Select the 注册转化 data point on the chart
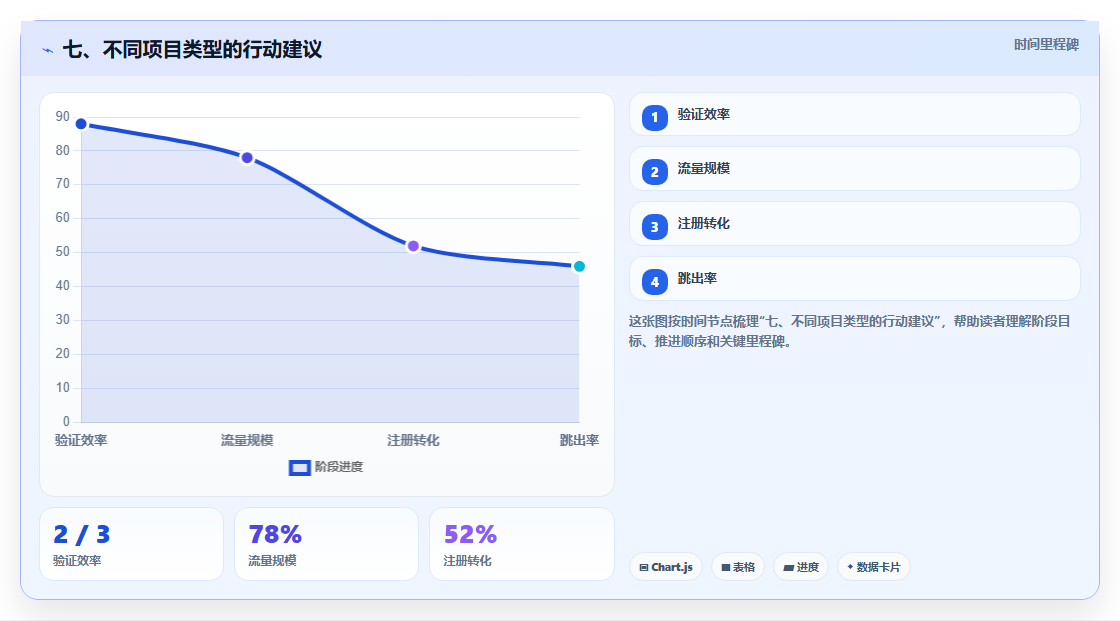Screen dimensions: 1120x621 tap(413, 247)
